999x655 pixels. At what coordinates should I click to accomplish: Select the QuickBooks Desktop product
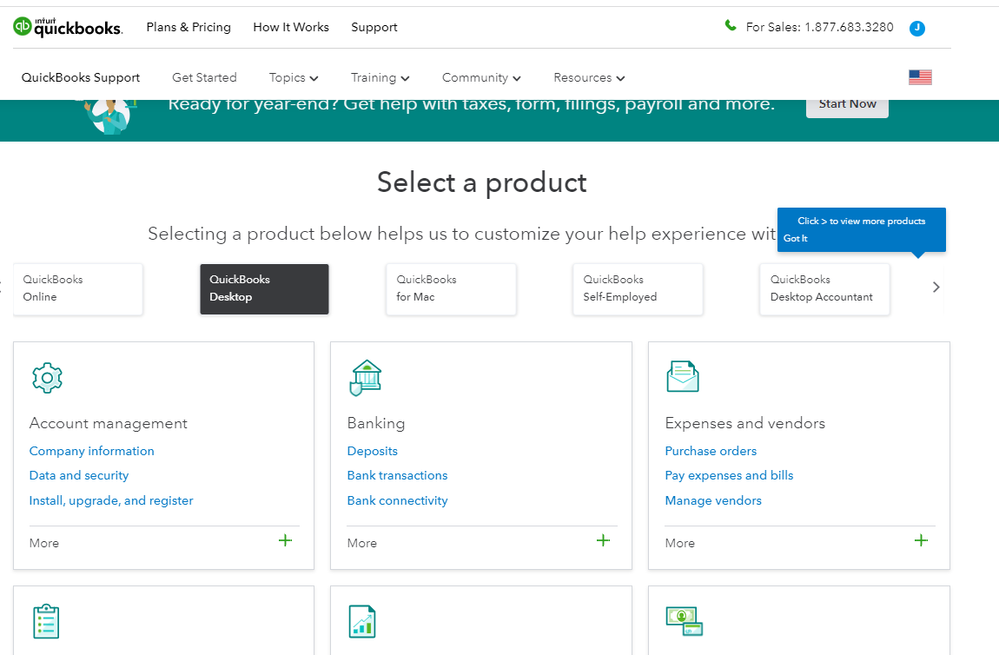click(x=264, y=289)
